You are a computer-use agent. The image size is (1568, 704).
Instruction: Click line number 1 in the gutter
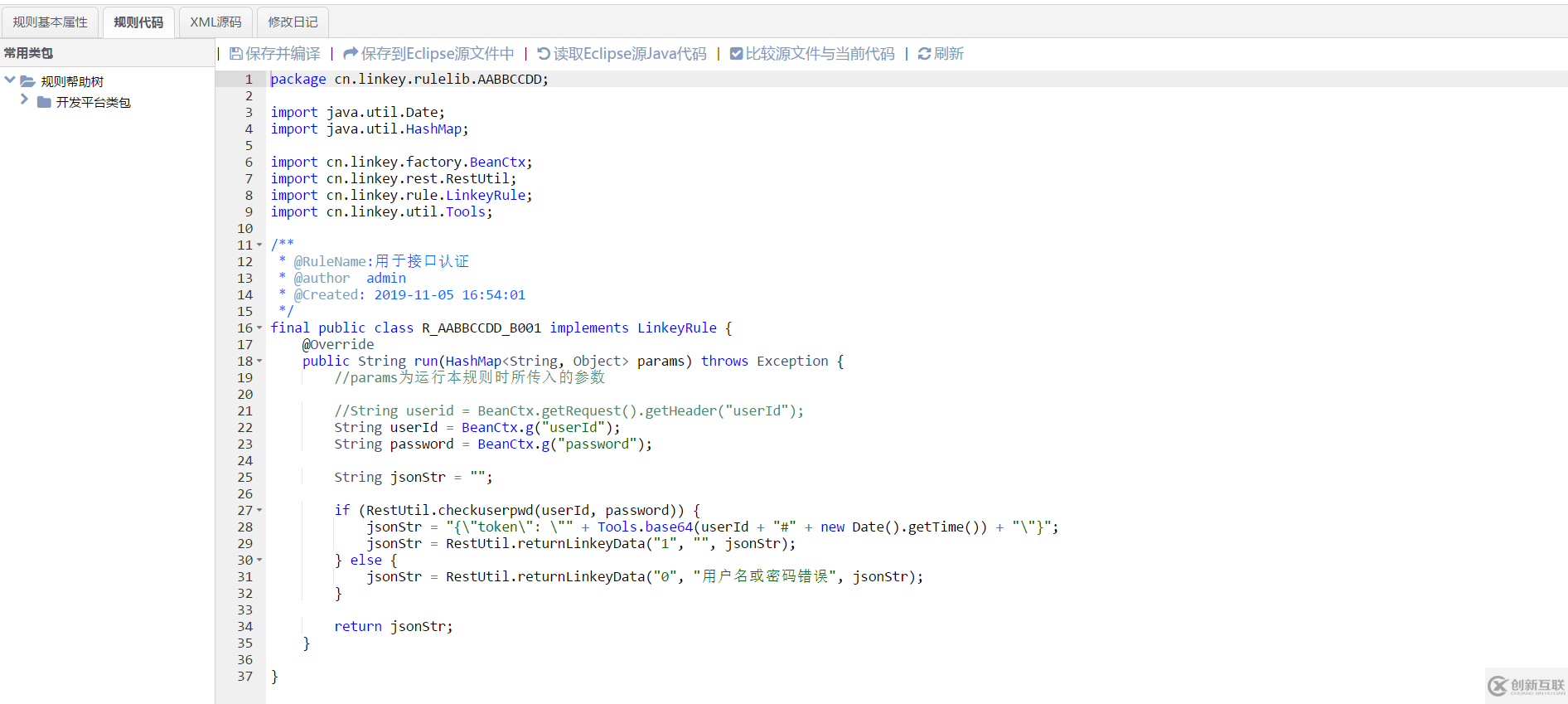point(249,80)
